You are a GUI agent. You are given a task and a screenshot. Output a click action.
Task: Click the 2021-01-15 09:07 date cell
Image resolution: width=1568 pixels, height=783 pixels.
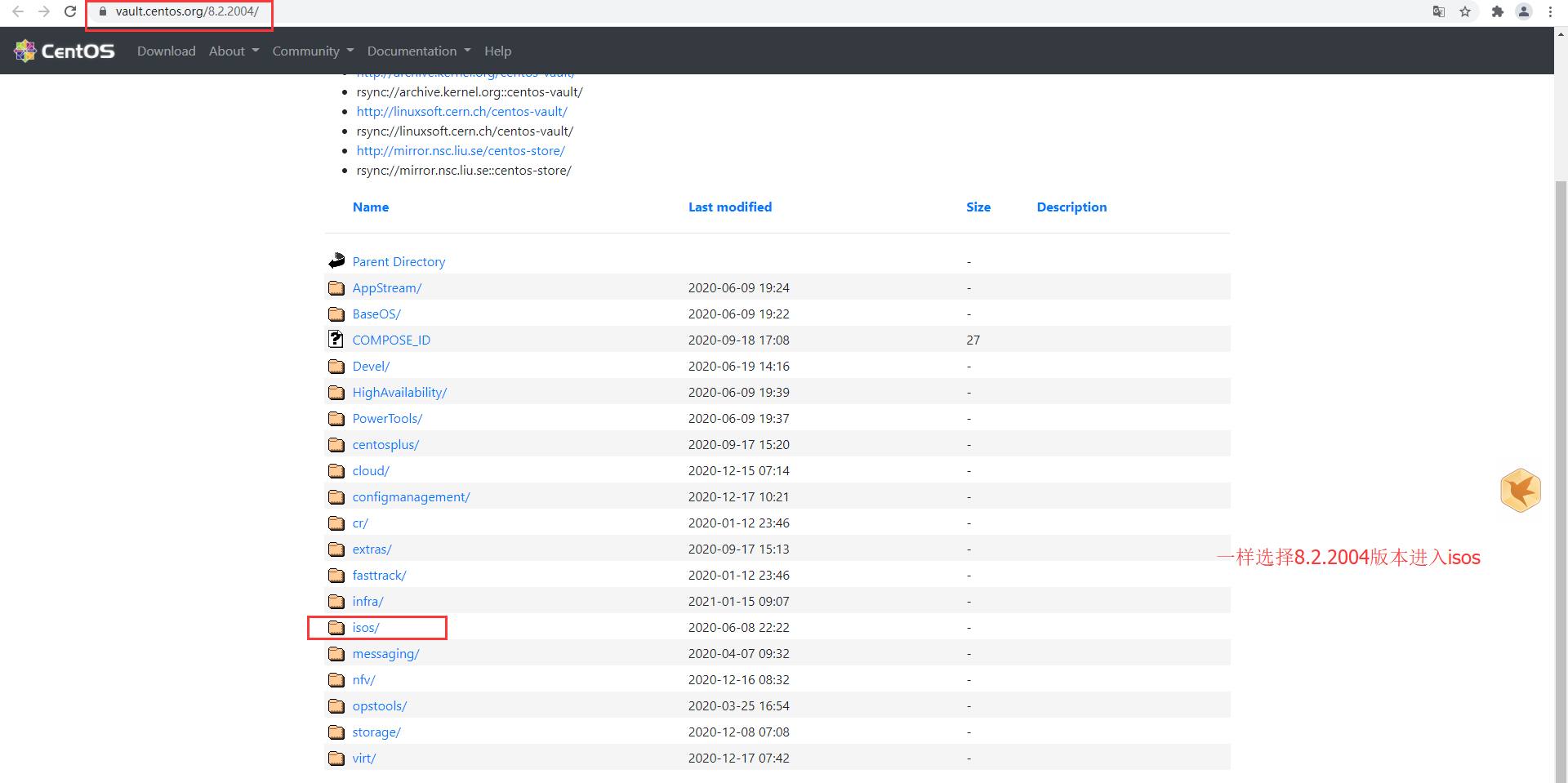[739, 601]
